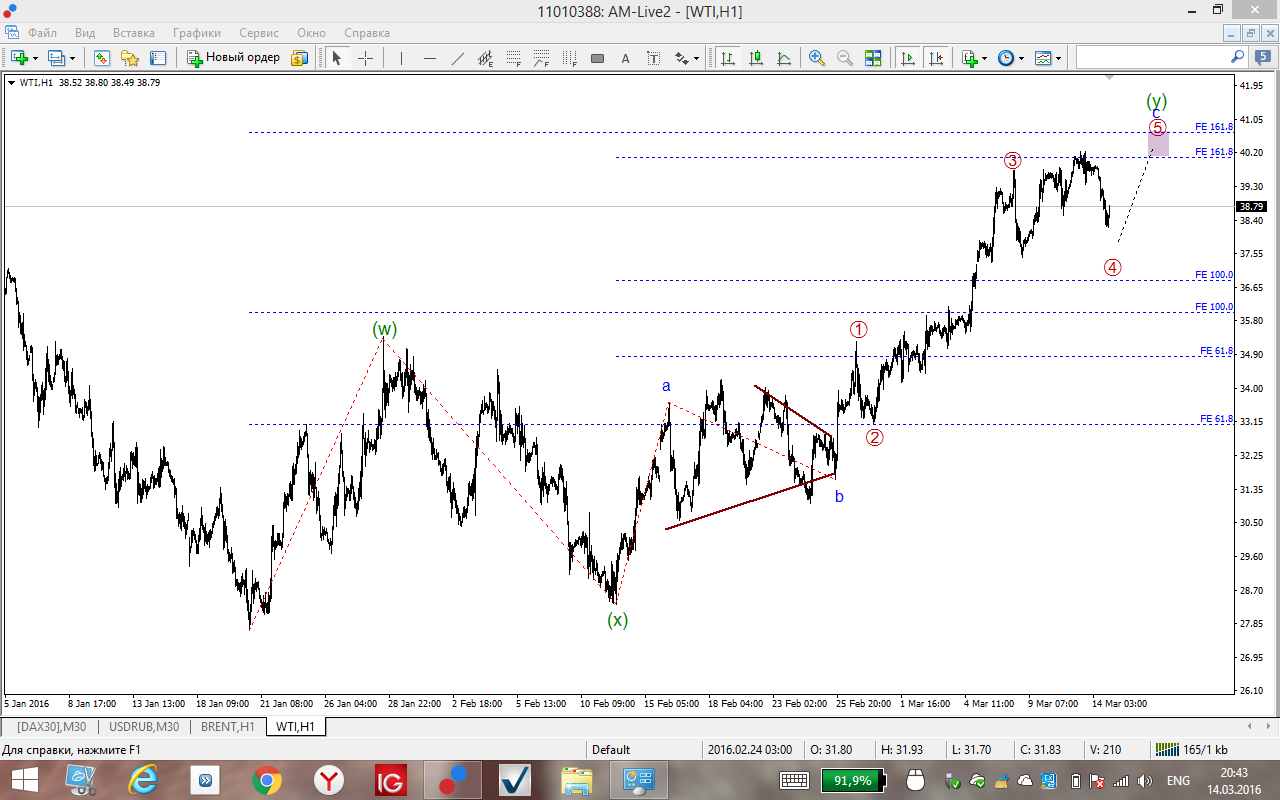Zoom out the chart with magnifier minus
Viewport: 1280px width, 800px height.
845,58
